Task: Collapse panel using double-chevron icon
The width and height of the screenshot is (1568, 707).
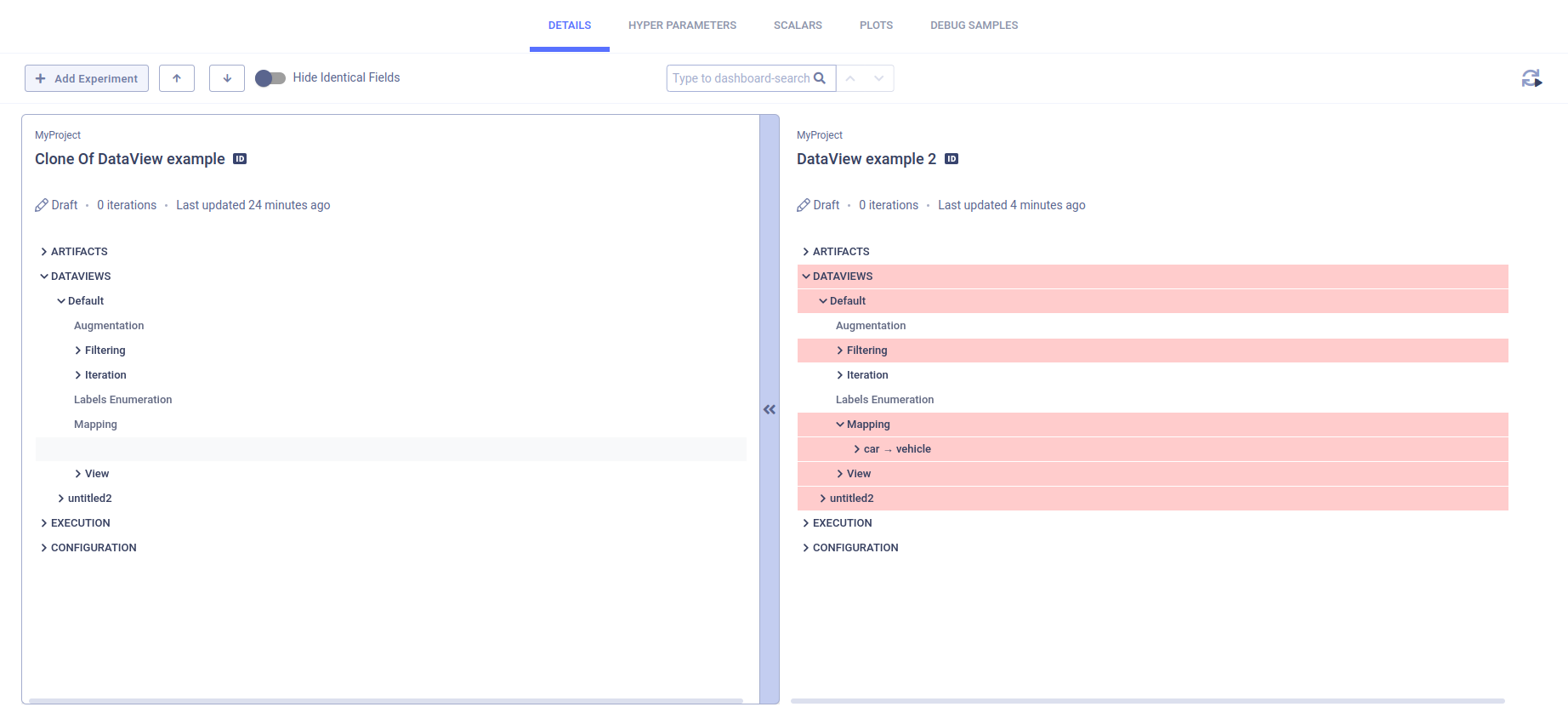Action: (770, 409)
